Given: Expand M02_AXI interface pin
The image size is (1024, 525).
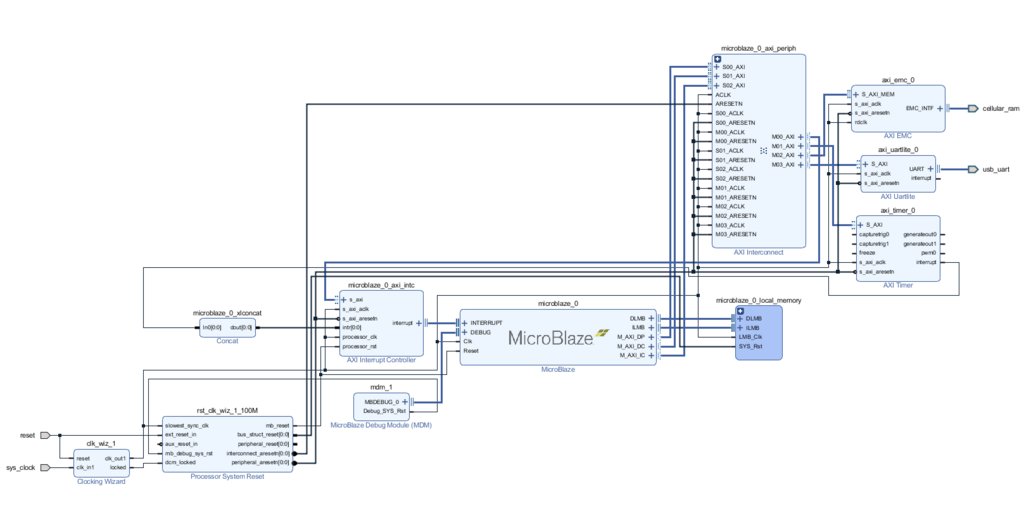Looking at the screenshot, I should point(801,155).
